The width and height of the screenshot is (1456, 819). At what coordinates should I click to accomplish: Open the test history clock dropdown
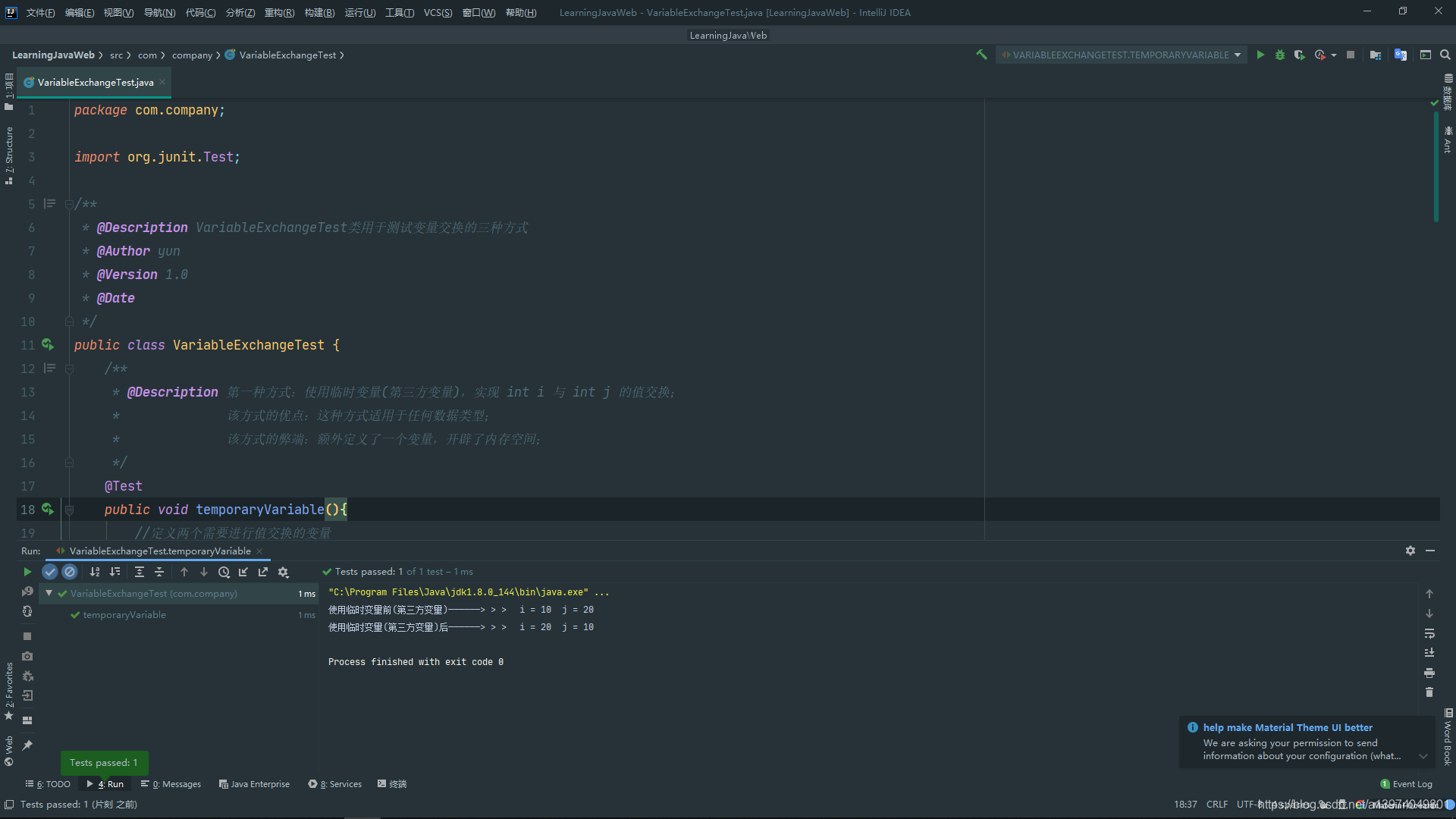(224, 572)
